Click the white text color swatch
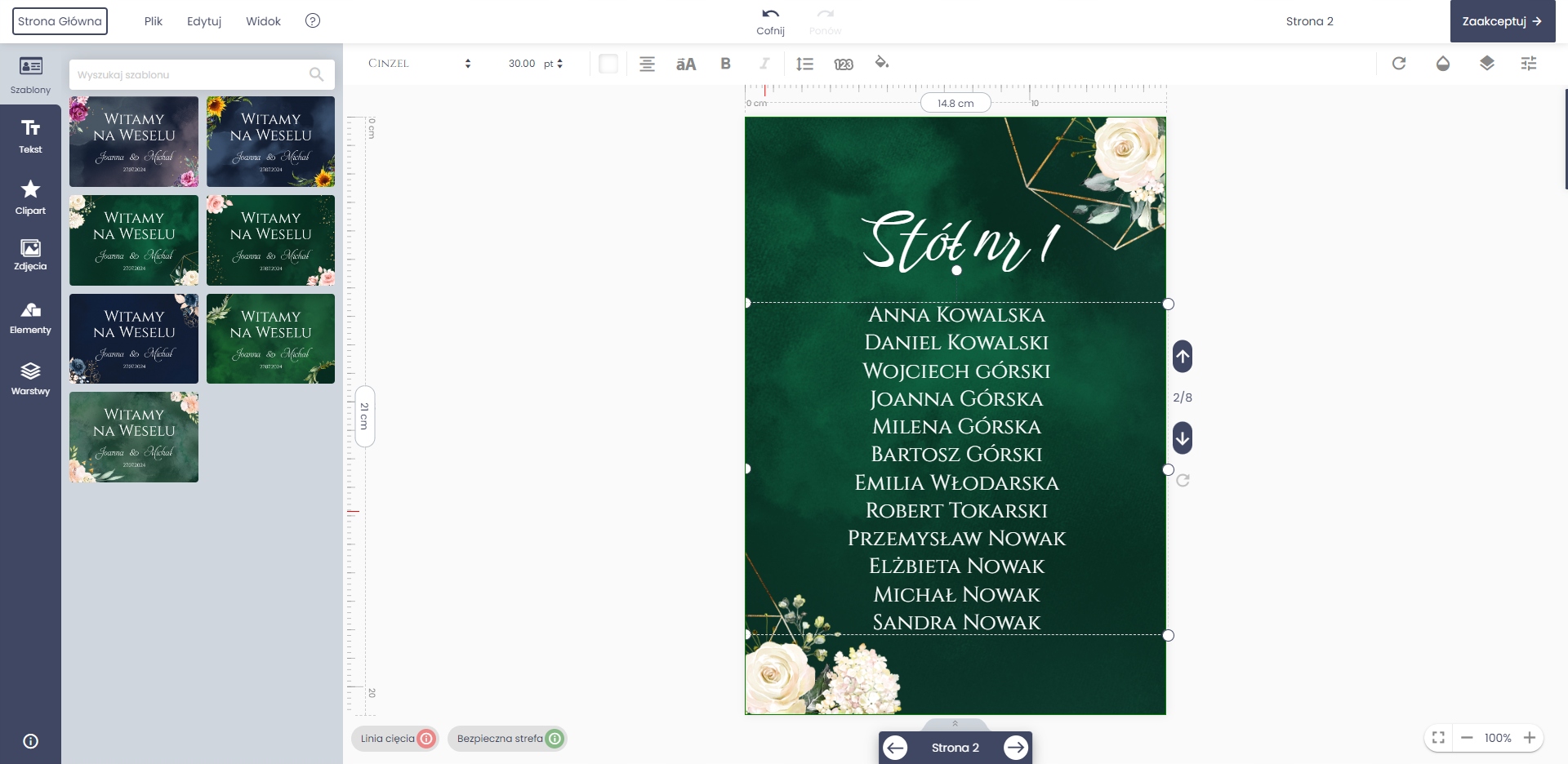This screenshot has width=1568, height=764. tap(608, 64)
